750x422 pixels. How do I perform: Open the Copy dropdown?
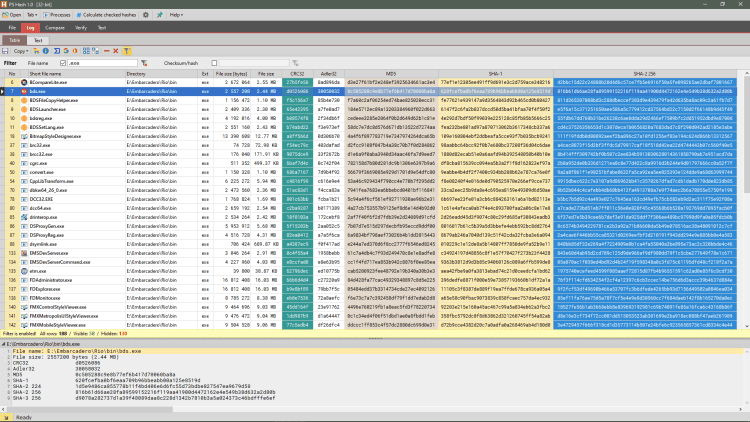[x=20, y=51]
